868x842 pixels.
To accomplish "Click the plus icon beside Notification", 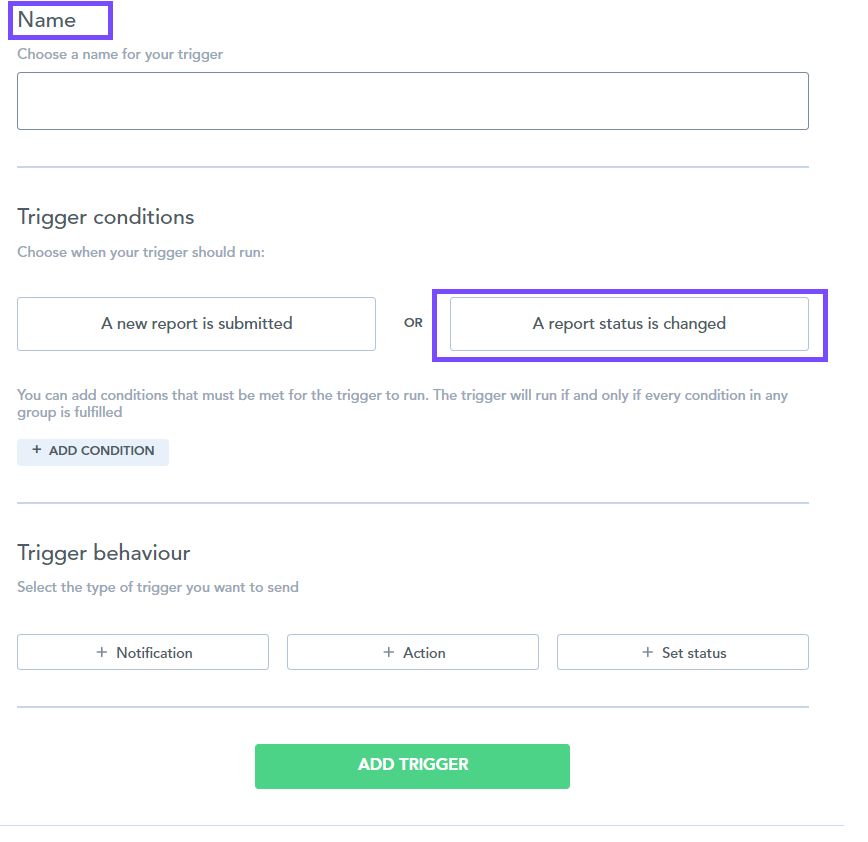I will (100, 652).
